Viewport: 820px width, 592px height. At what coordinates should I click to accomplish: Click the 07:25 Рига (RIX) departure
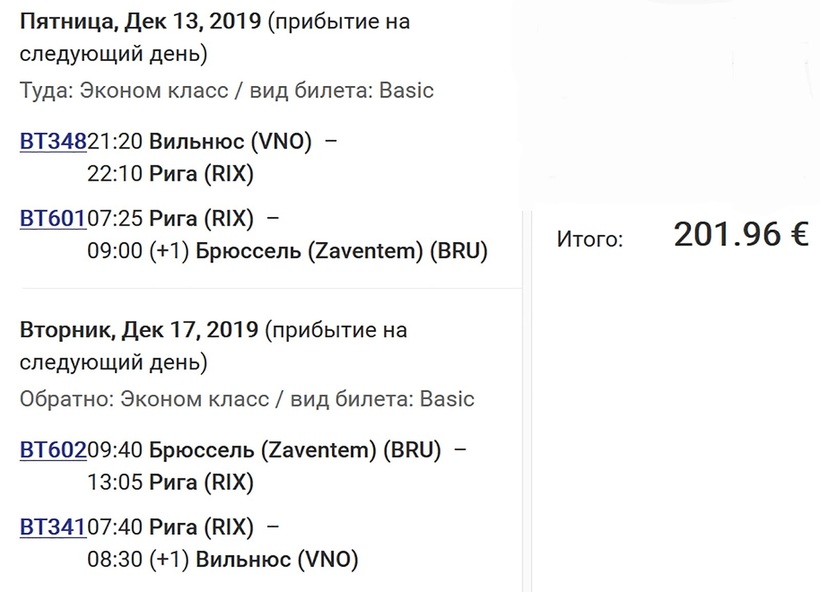coord(171,218)
